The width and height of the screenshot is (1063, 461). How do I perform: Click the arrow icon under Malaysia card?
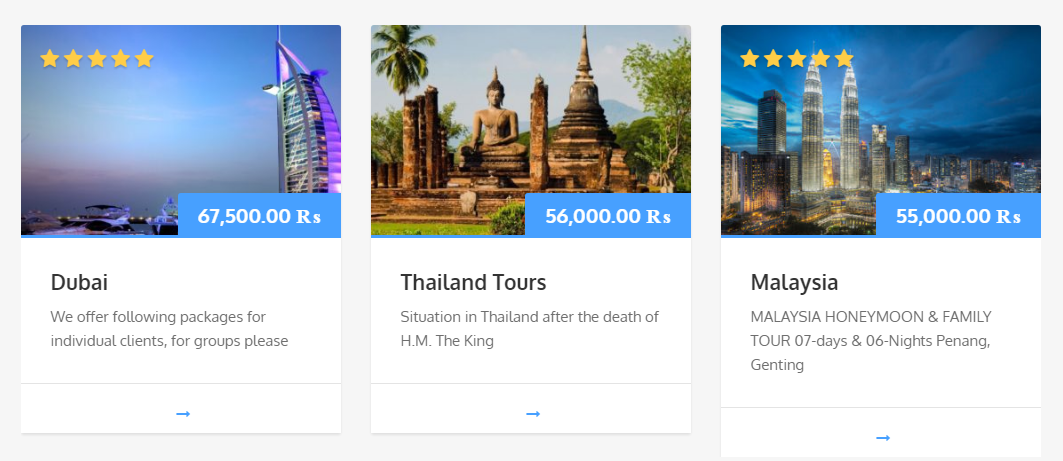pos(883,437)
